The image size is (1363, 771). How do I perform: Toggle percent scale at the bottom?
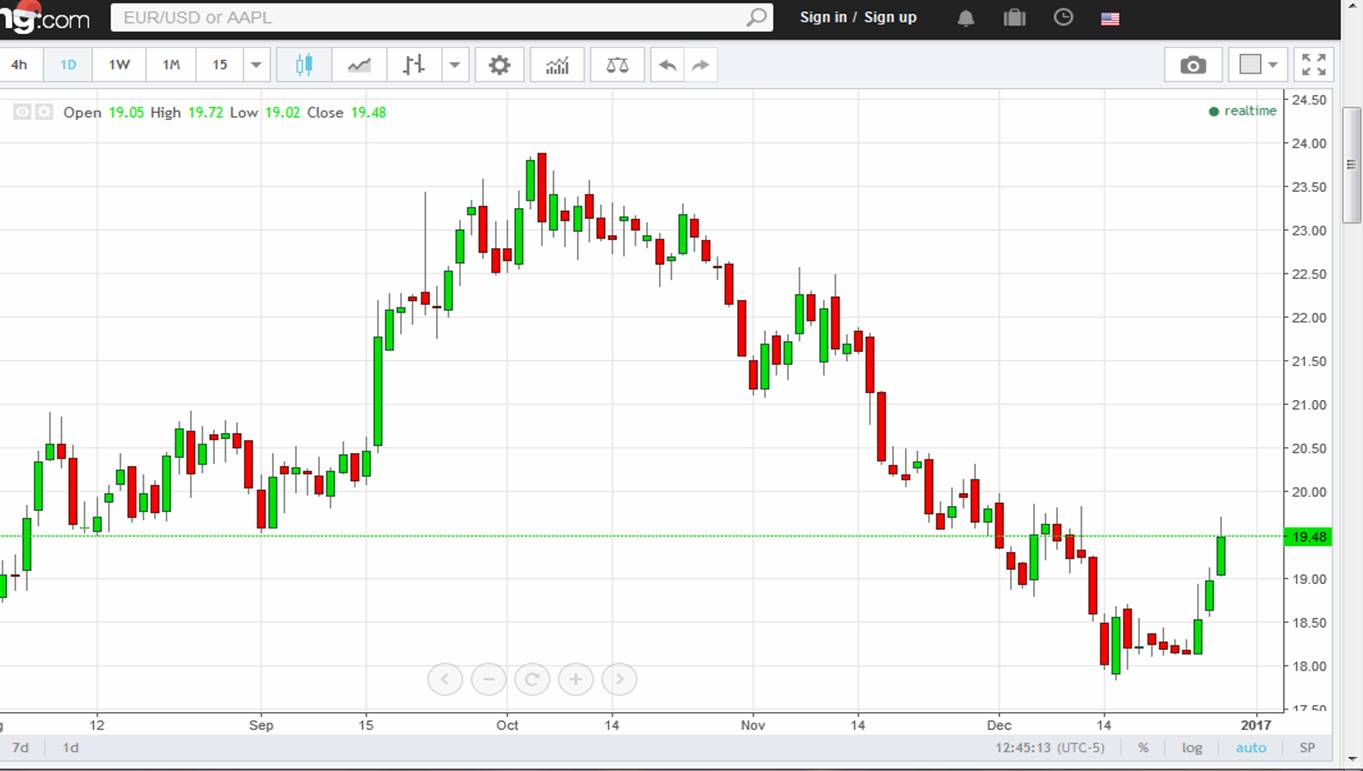(1143, 747)
